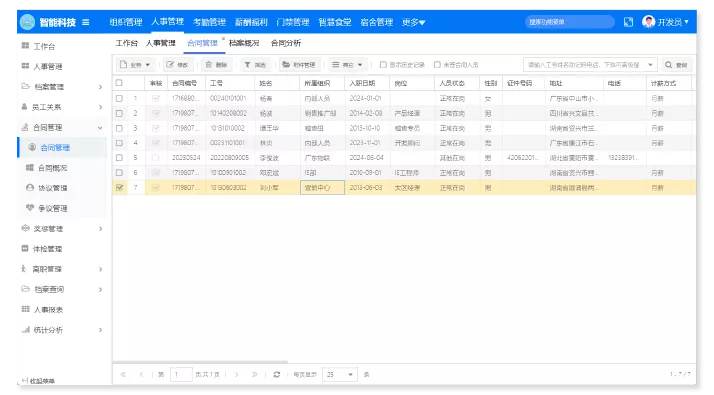Screen dimensions: 714x395
Task: Check the row 5 checkbox for 20220809005
Action: (x=119, y=158)
